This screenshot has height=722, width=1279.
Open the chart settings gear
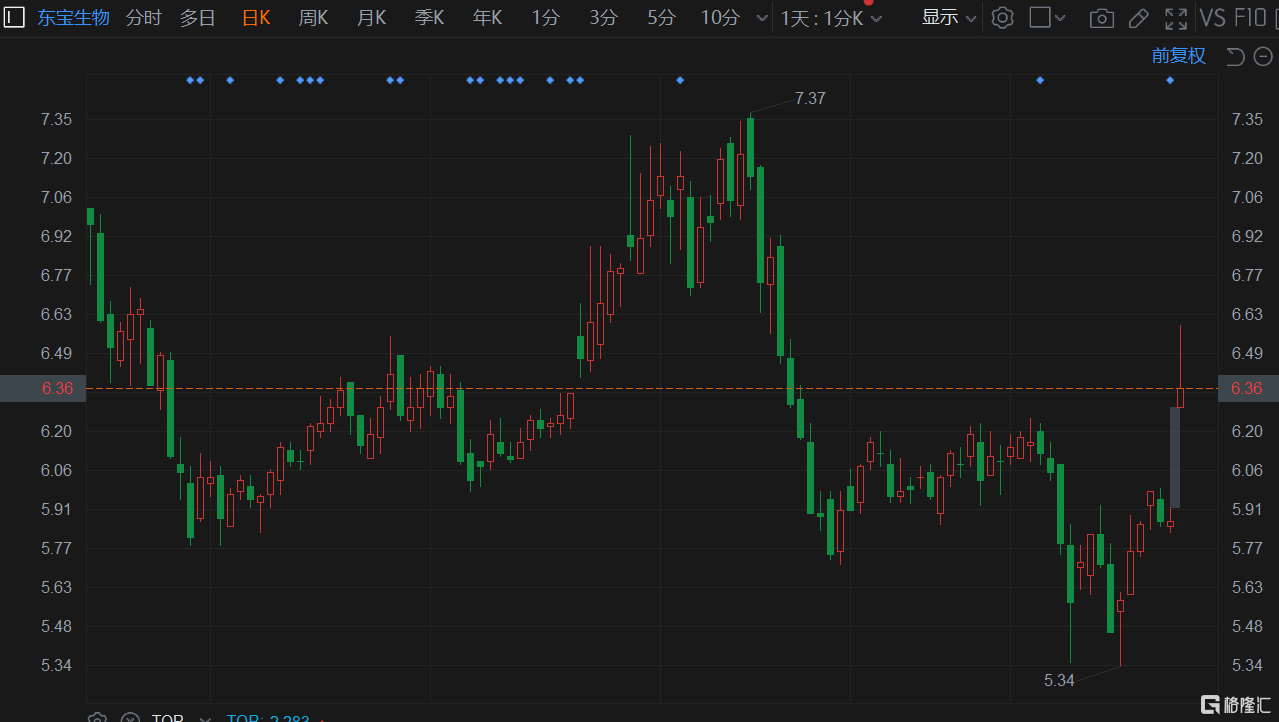point(1003,17)
